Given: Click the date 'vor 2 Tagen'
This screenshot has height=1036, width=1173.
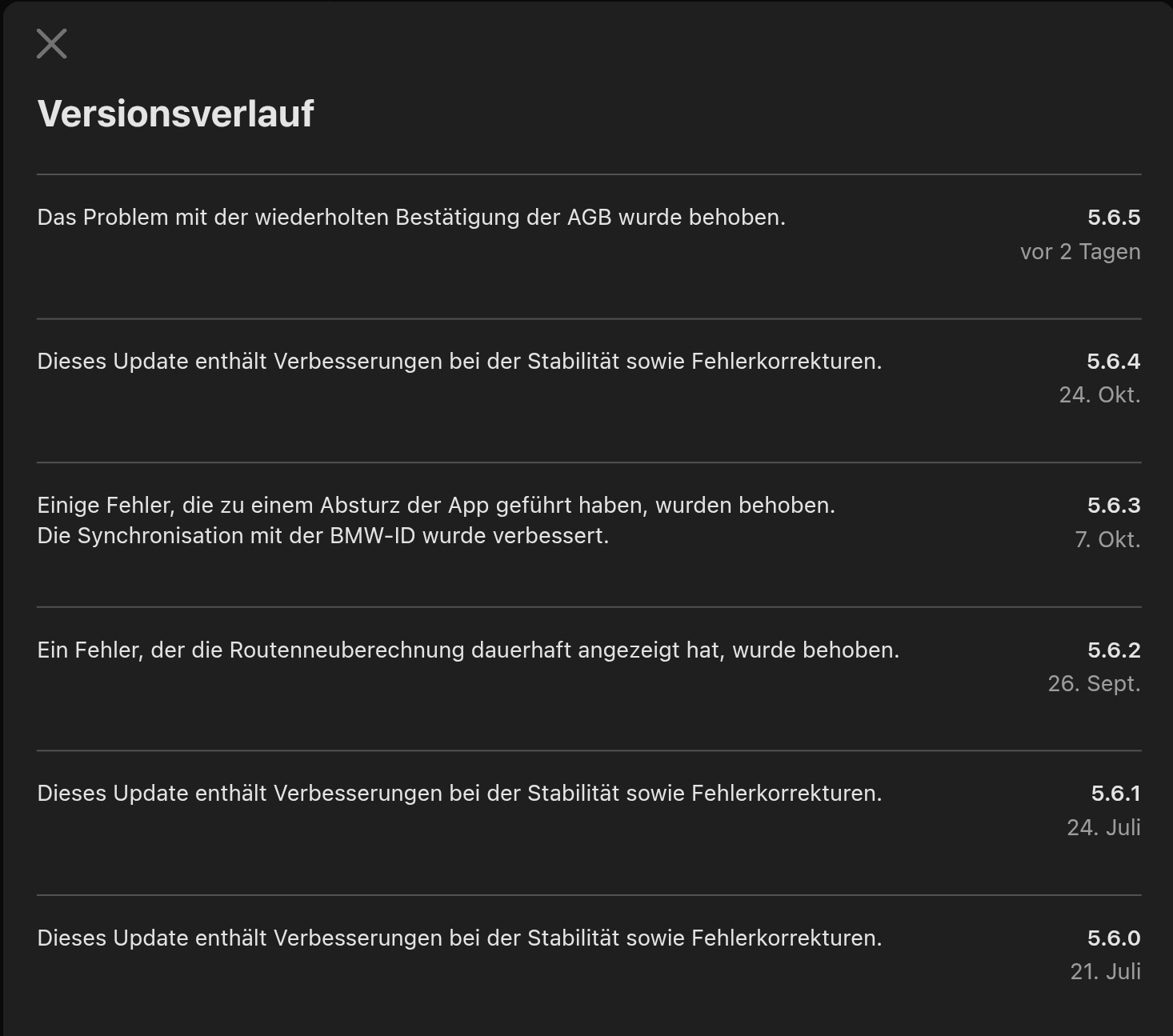Looking at the screenshot, I should (x=1079, y=251).
